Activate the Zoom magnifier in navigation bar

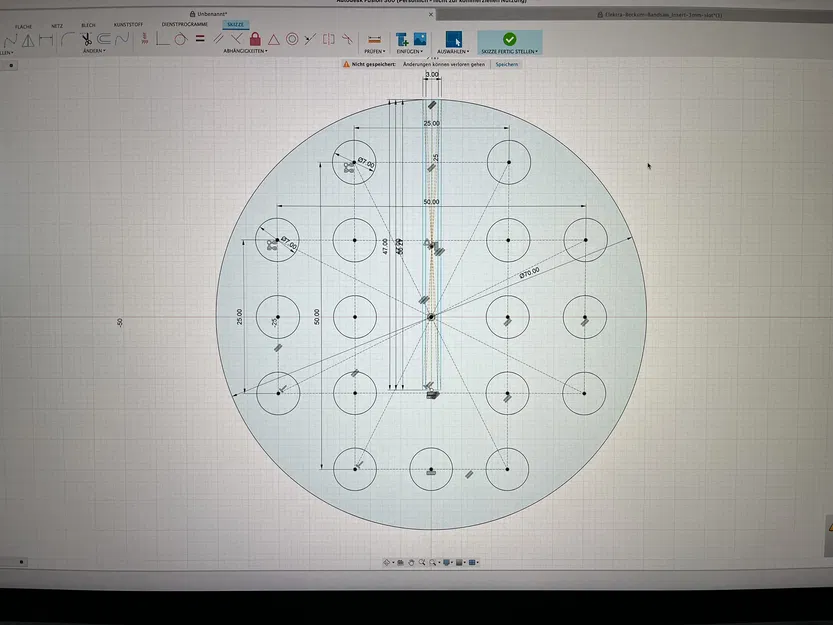pos(422,562)
